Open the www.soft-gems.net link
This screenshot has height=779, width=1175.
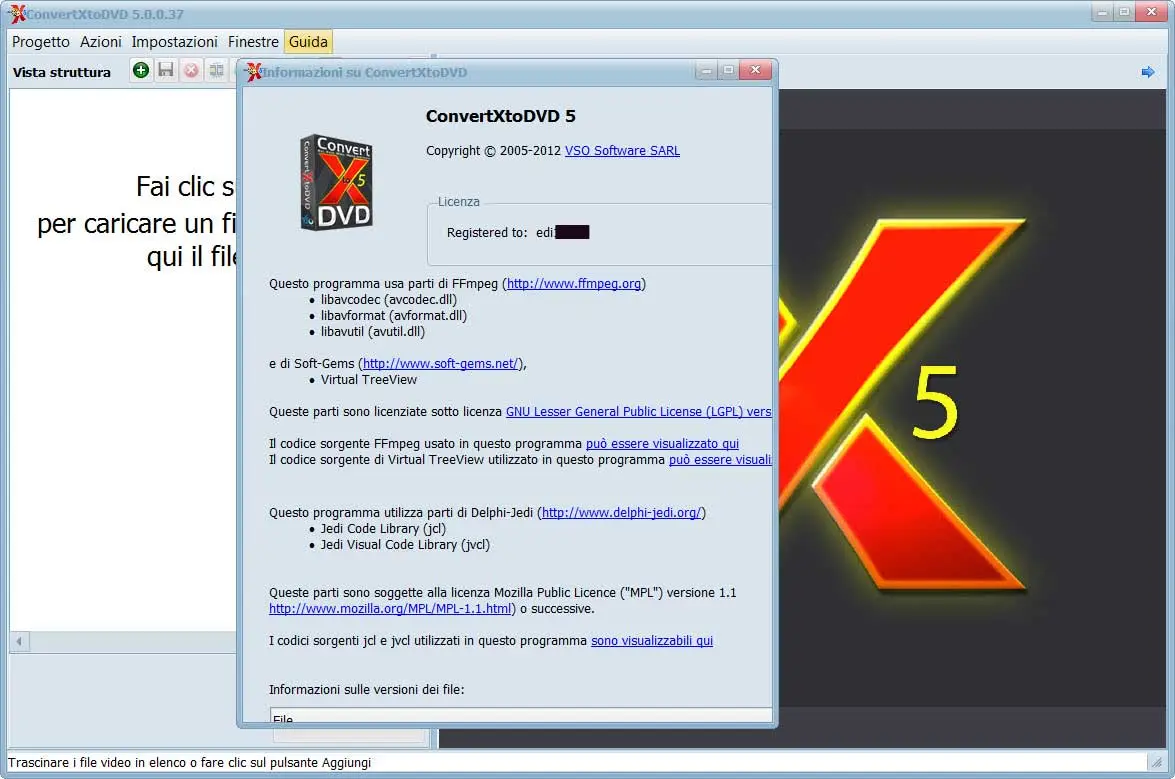(x=441, y=363)
